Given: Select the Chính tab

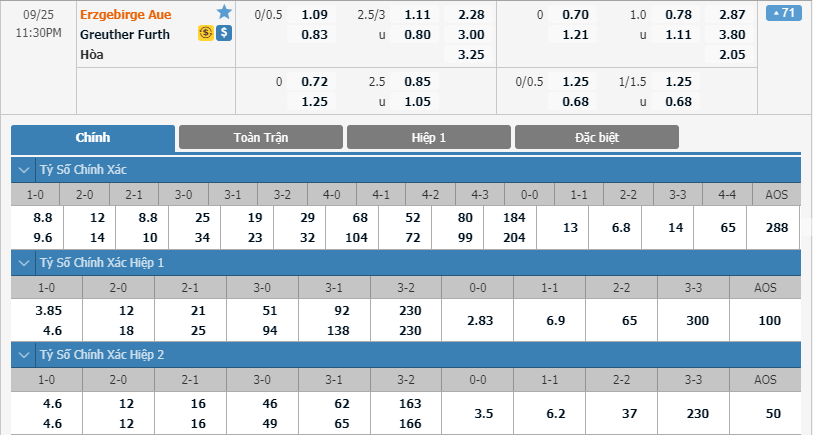Looking at the screenshot, I should click(93, 138).
